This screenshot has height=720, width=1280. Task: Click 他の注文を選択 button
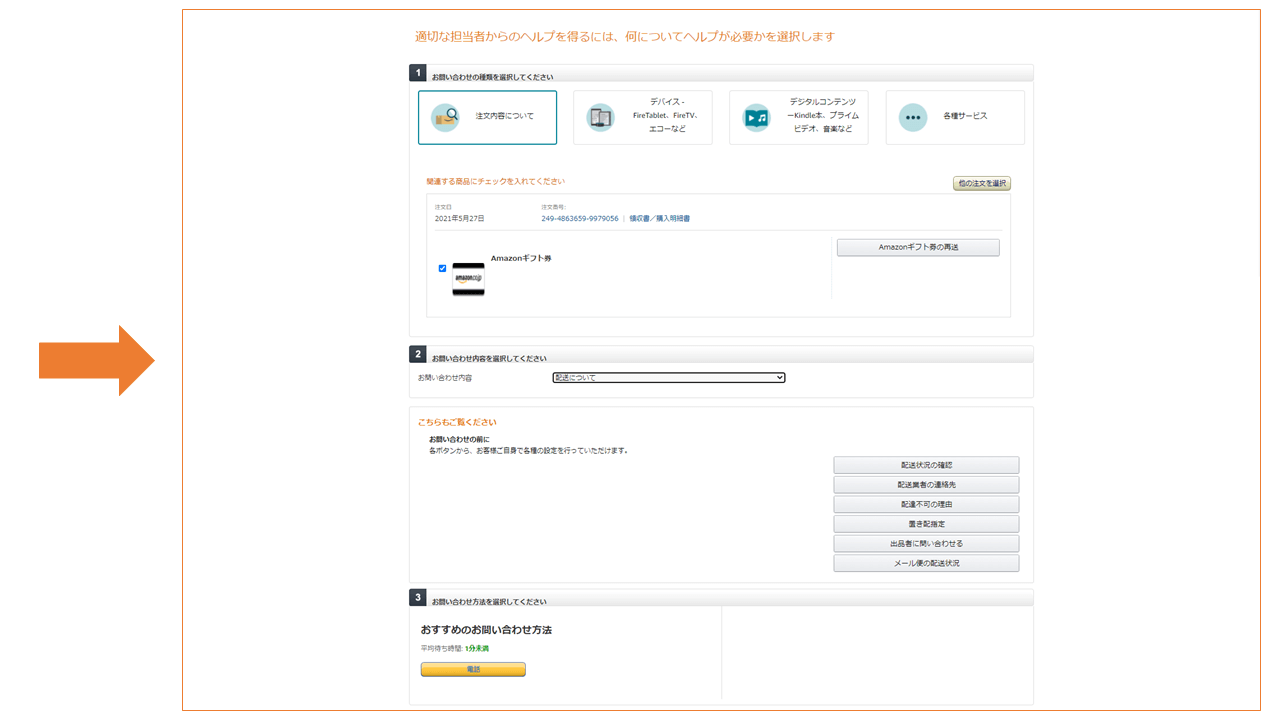(982, 184)
